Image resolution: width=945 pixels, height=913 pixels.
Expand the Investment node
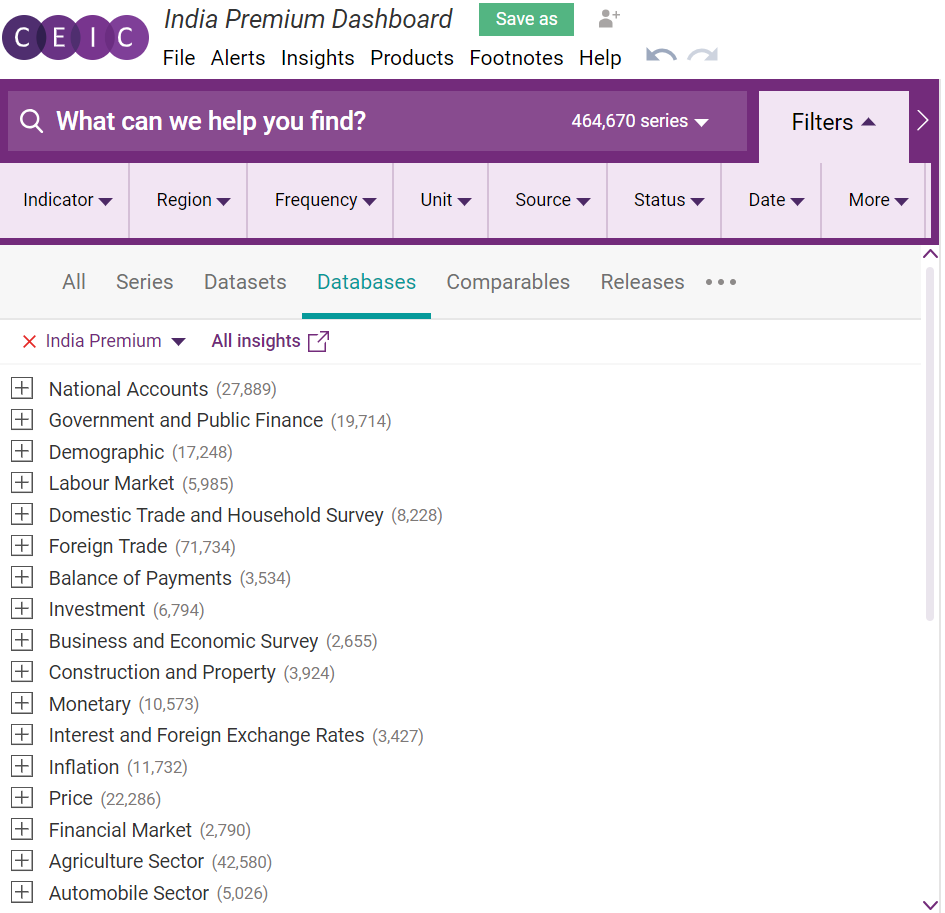click(x=22, y=609)
